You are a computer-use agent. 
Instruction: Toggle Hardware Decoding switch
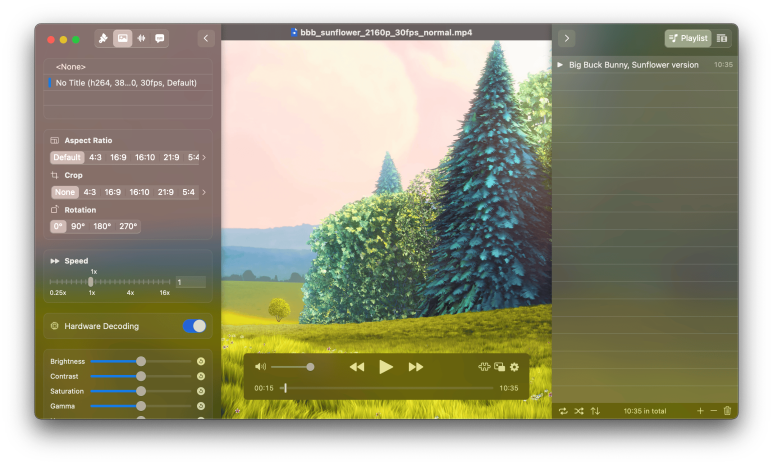(x=195, y=326)
